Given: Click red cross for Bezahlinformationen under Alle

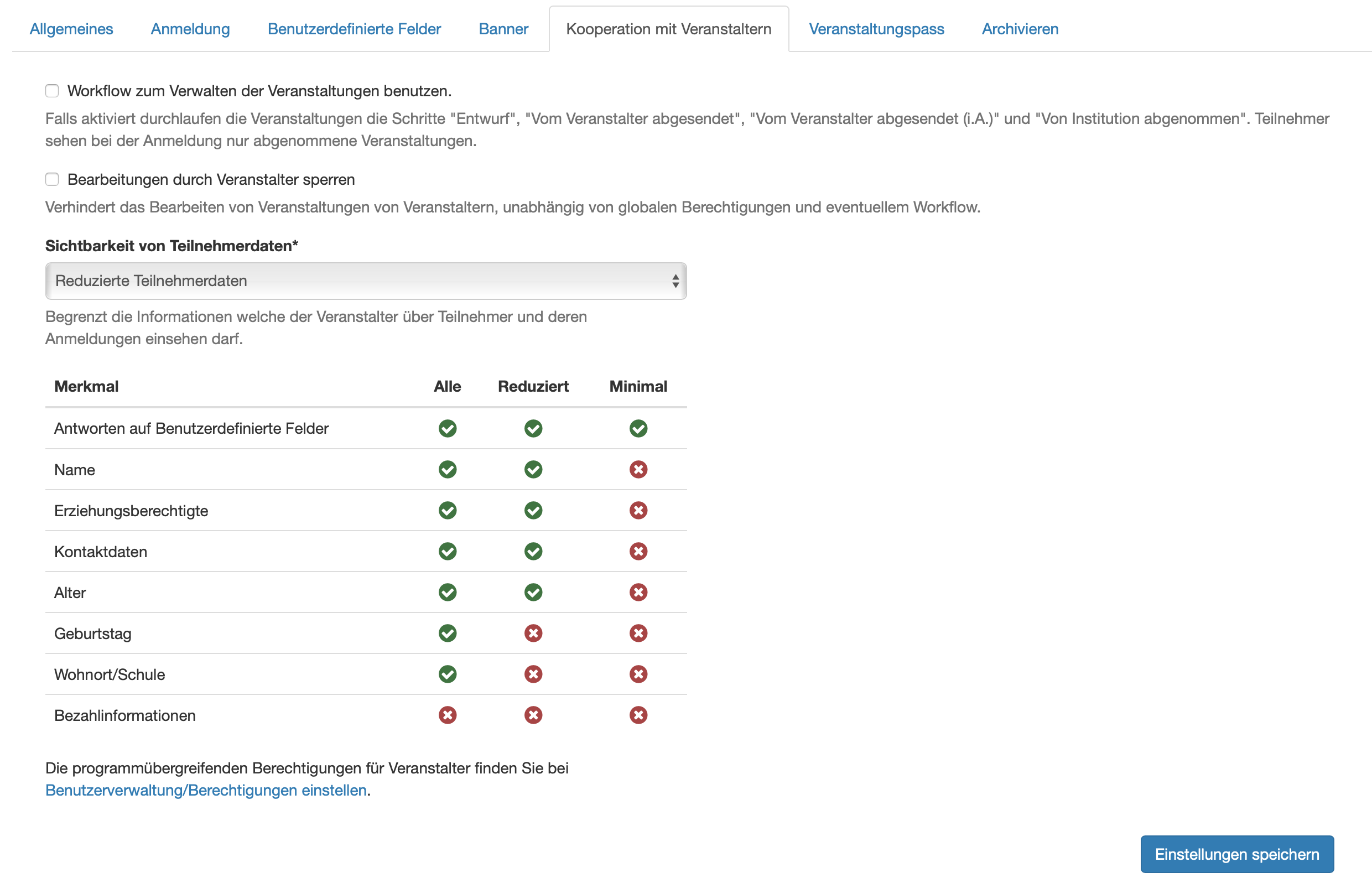Looking at the screenshot, I should coord(447,715).
